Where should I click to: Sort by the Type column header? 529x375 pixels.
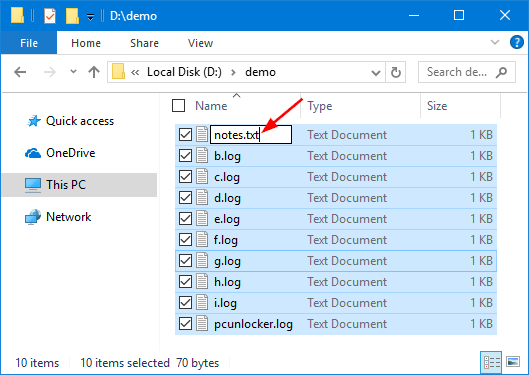pos(319,106)
